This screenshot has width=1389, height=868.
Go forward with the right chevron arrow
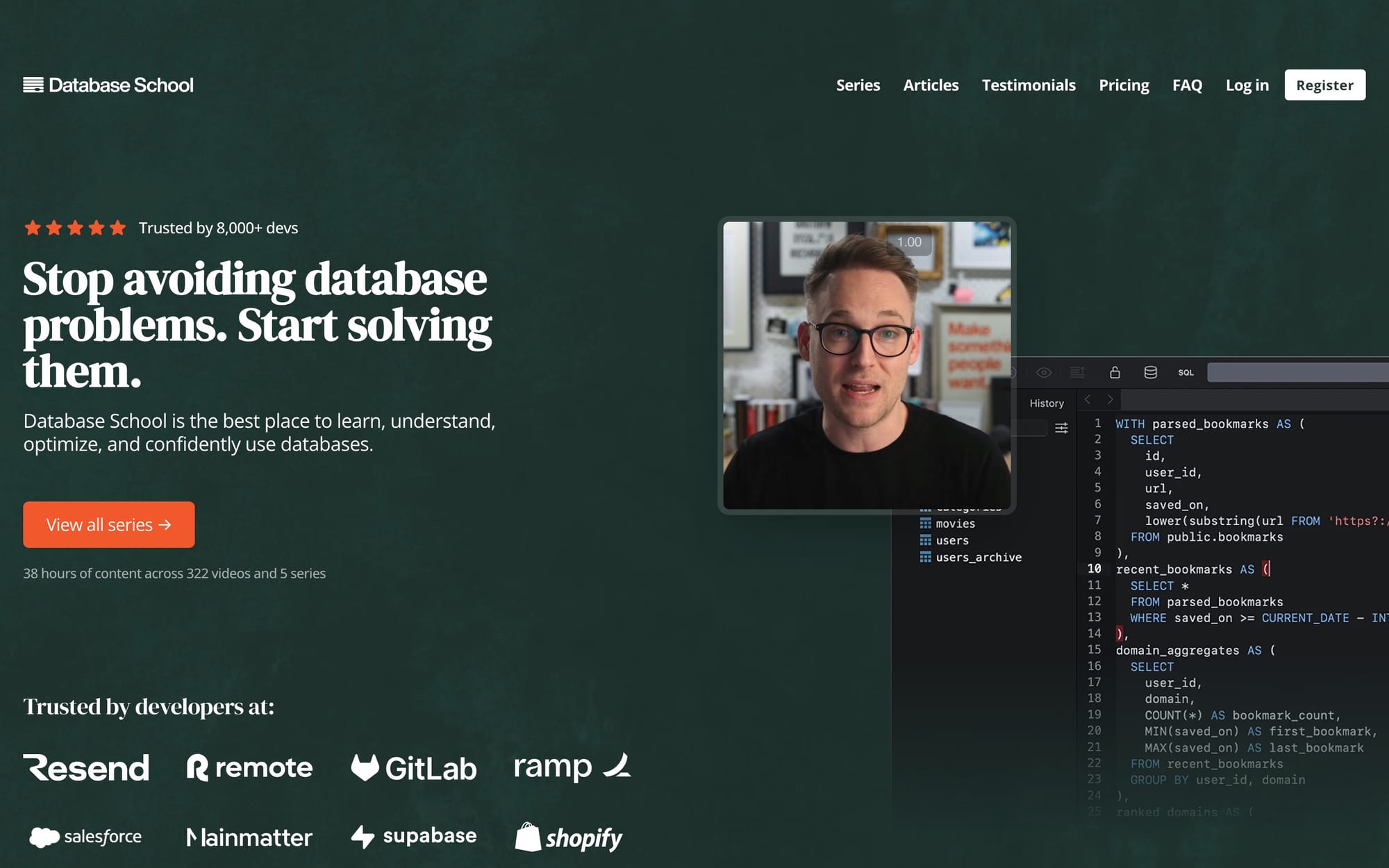pyautogui.click(x=1110, y=399)
